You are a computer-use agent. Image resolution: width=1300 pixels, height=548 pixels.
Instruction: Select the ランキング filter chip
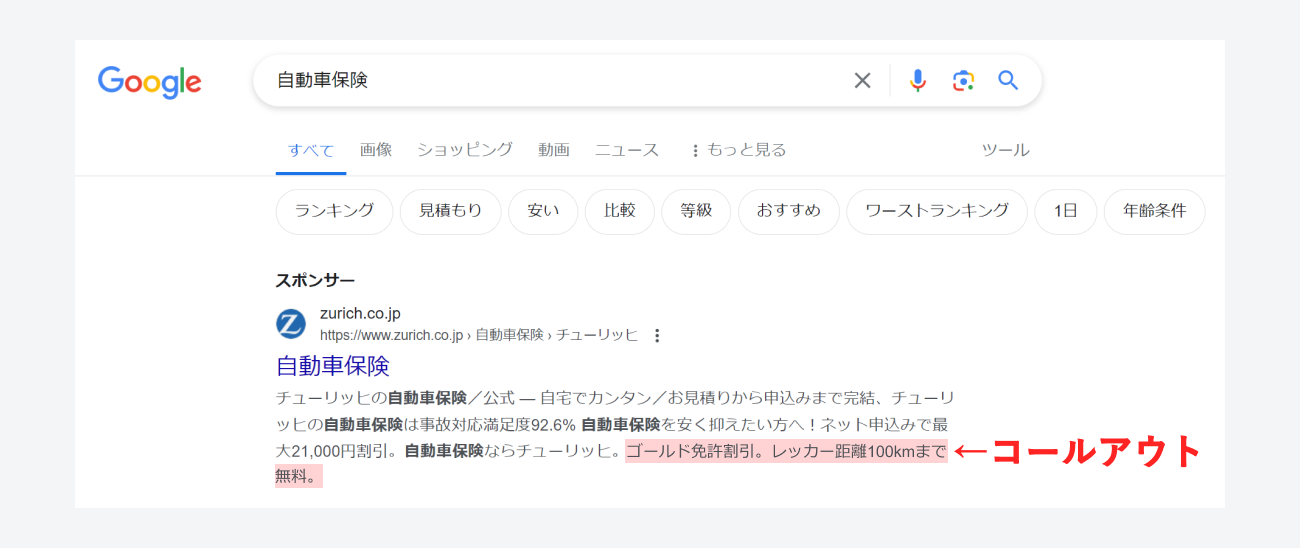click(334, 212)
